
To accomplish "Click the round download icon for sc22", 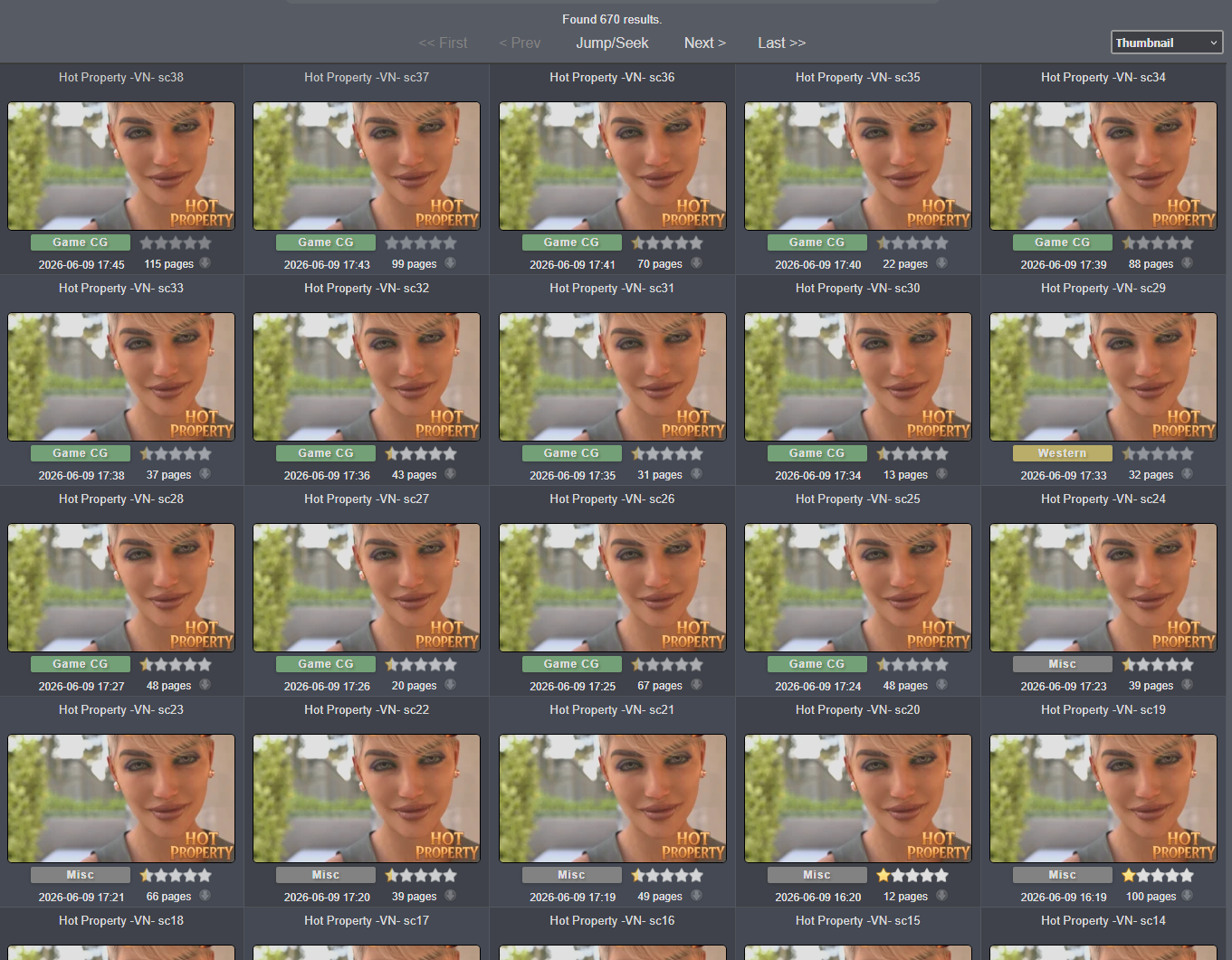I will pyautogui.click(x=451, y=896).
